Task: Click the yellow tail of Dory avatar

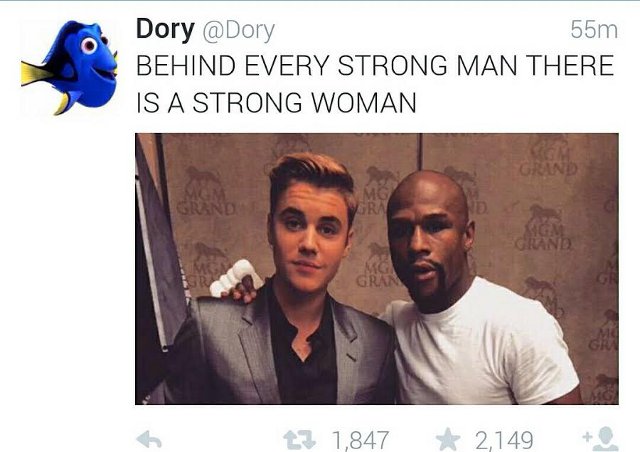Action: [x=37, y=73]
